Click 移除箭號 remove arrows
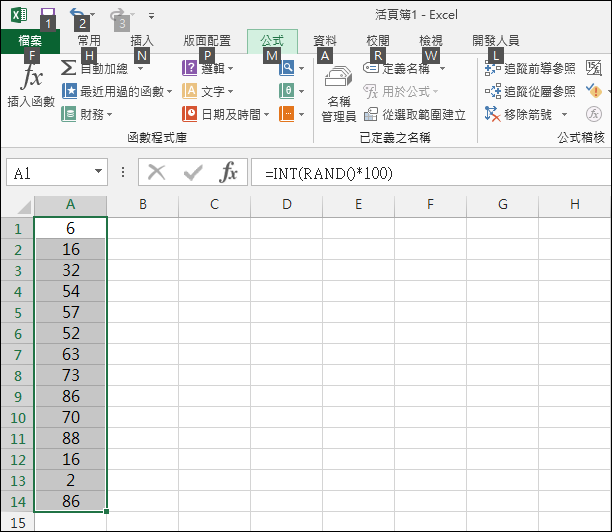The width and height of the screenshot is (612, 532). click(x=518, y=114)
